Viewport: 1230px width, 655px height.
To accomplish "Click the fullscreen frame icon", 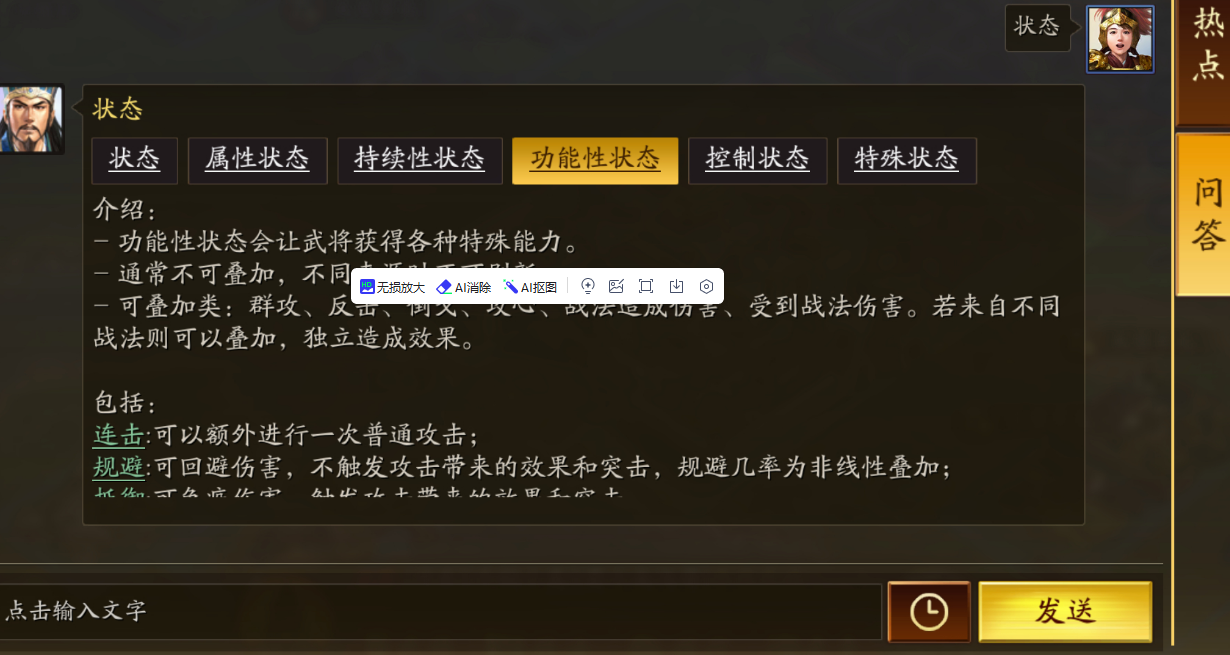I will (x=646, y=286).
